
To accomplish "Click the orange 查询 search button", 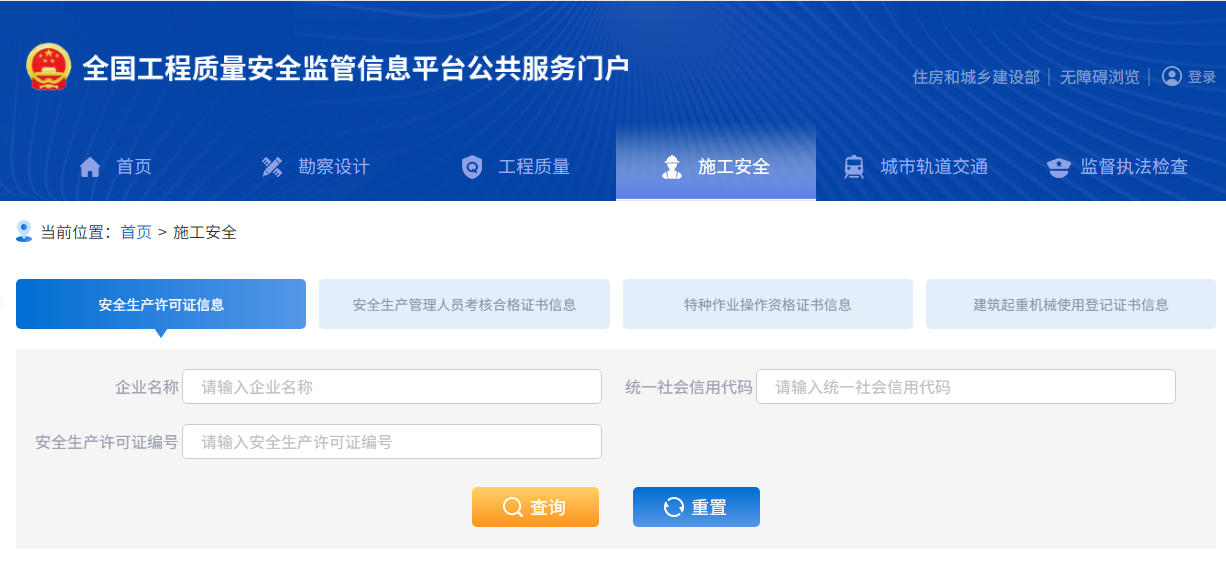I will [535, 507].
